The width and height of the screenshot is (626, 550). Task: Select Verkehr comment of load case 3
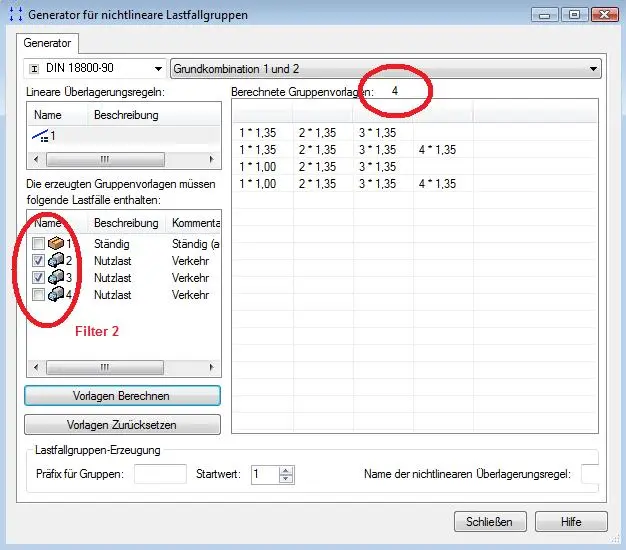(190, 278)
